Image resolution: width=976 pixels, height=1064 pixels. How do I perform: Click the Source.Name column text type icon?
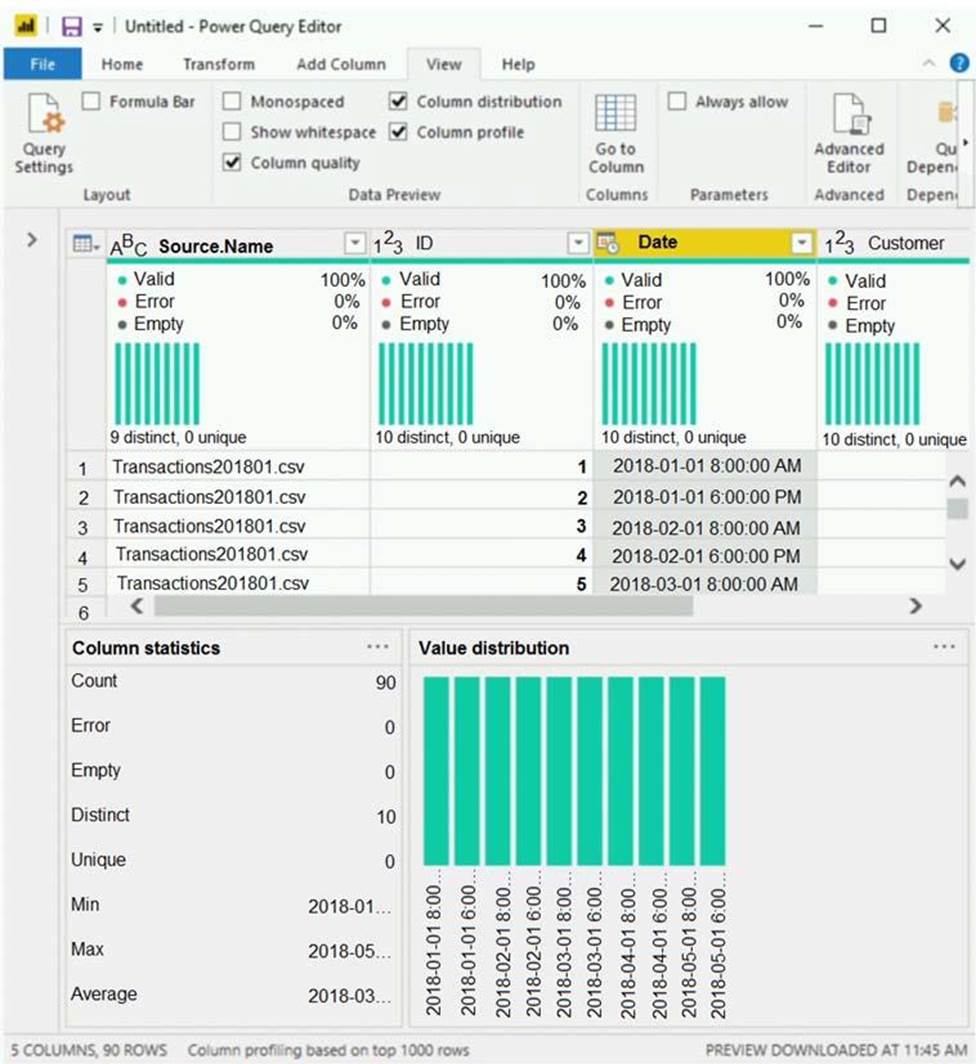point(128,246)
